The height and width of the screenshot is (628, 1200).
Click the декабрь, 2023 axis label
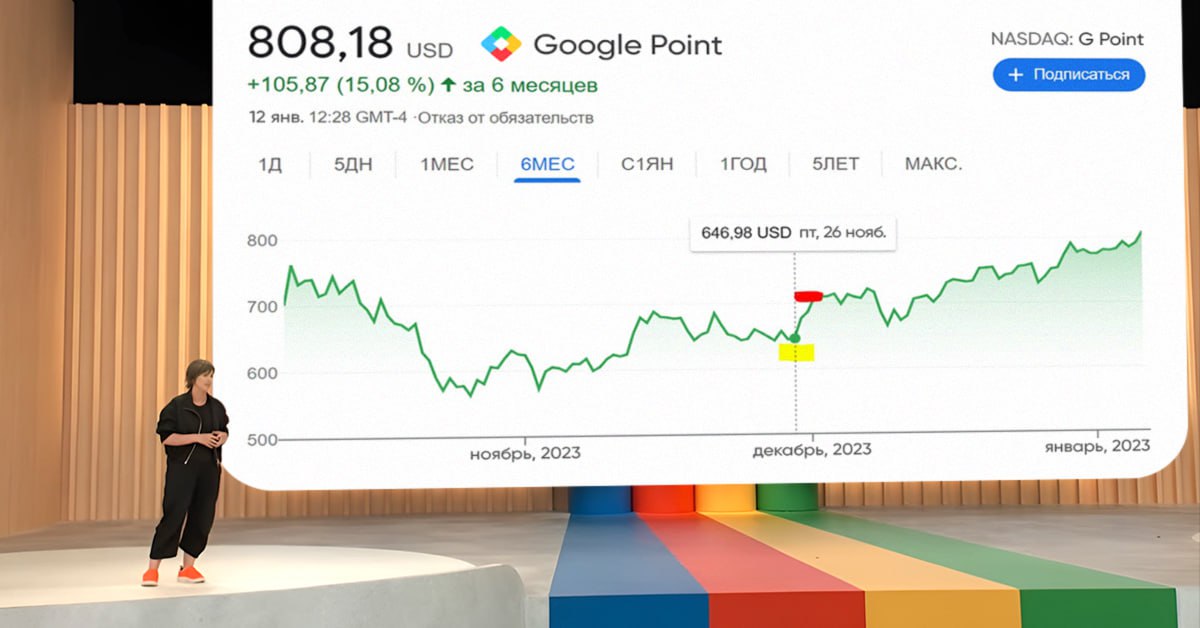click(x=811, y=450)
